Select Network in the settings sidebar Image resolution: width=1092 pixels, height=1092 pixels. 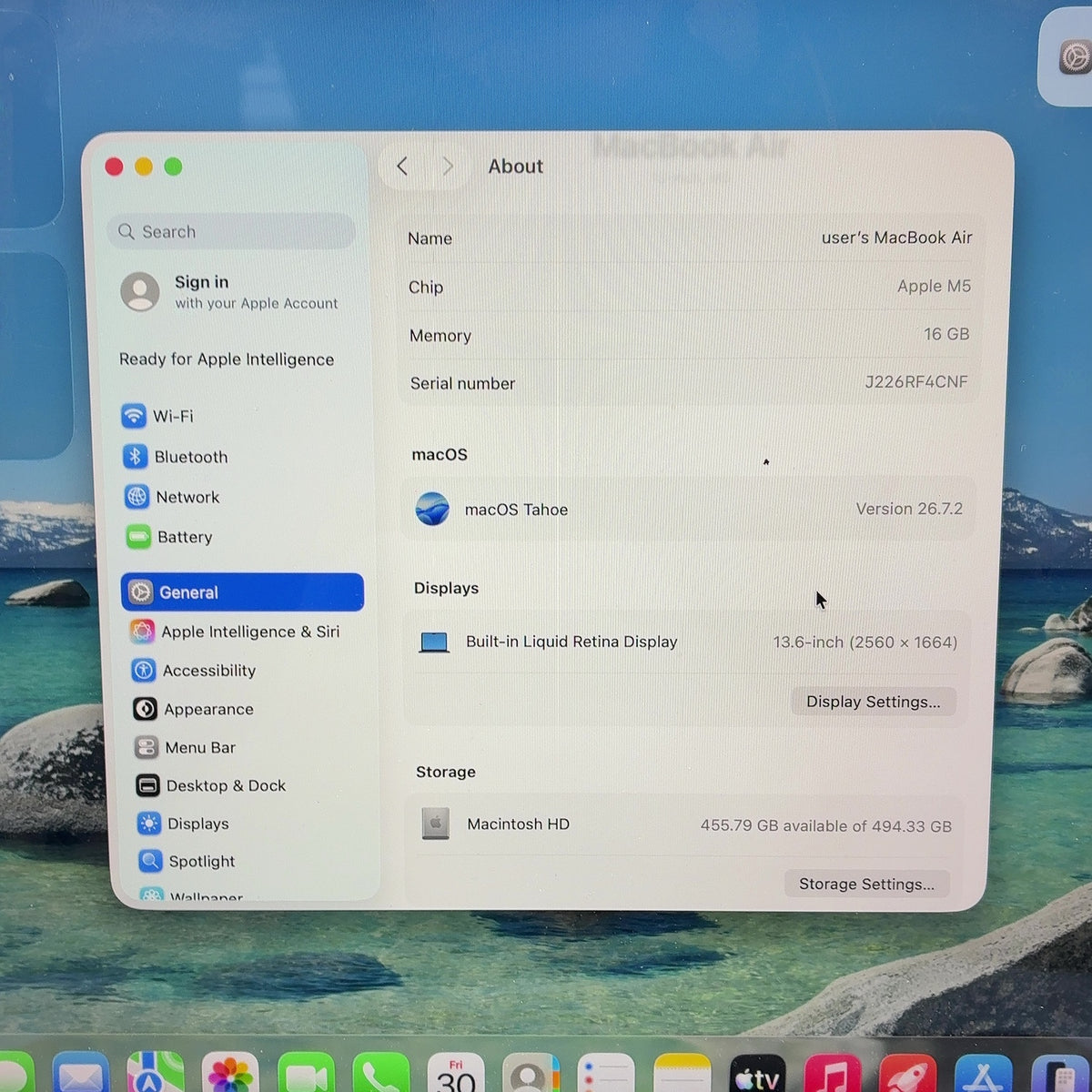(172, 497)
